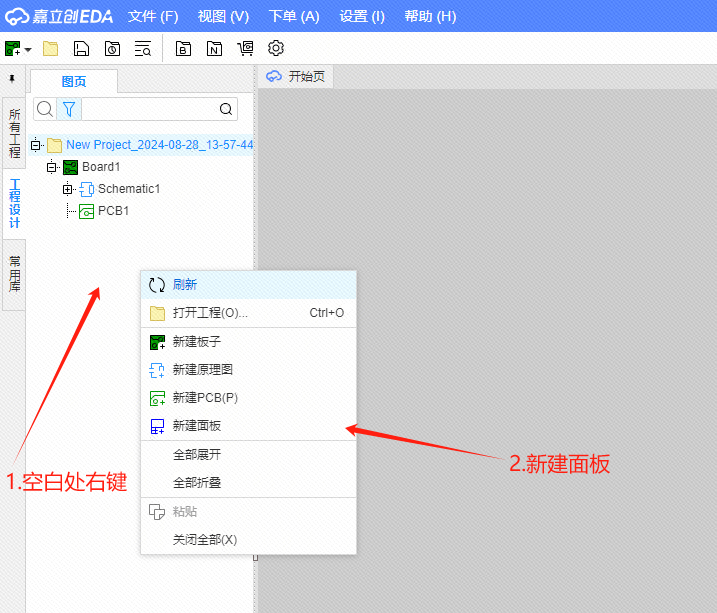Click the magnifier icon left of filter
Image resolution: width=717 pixels, height=613 pixels.
point(45,109)
